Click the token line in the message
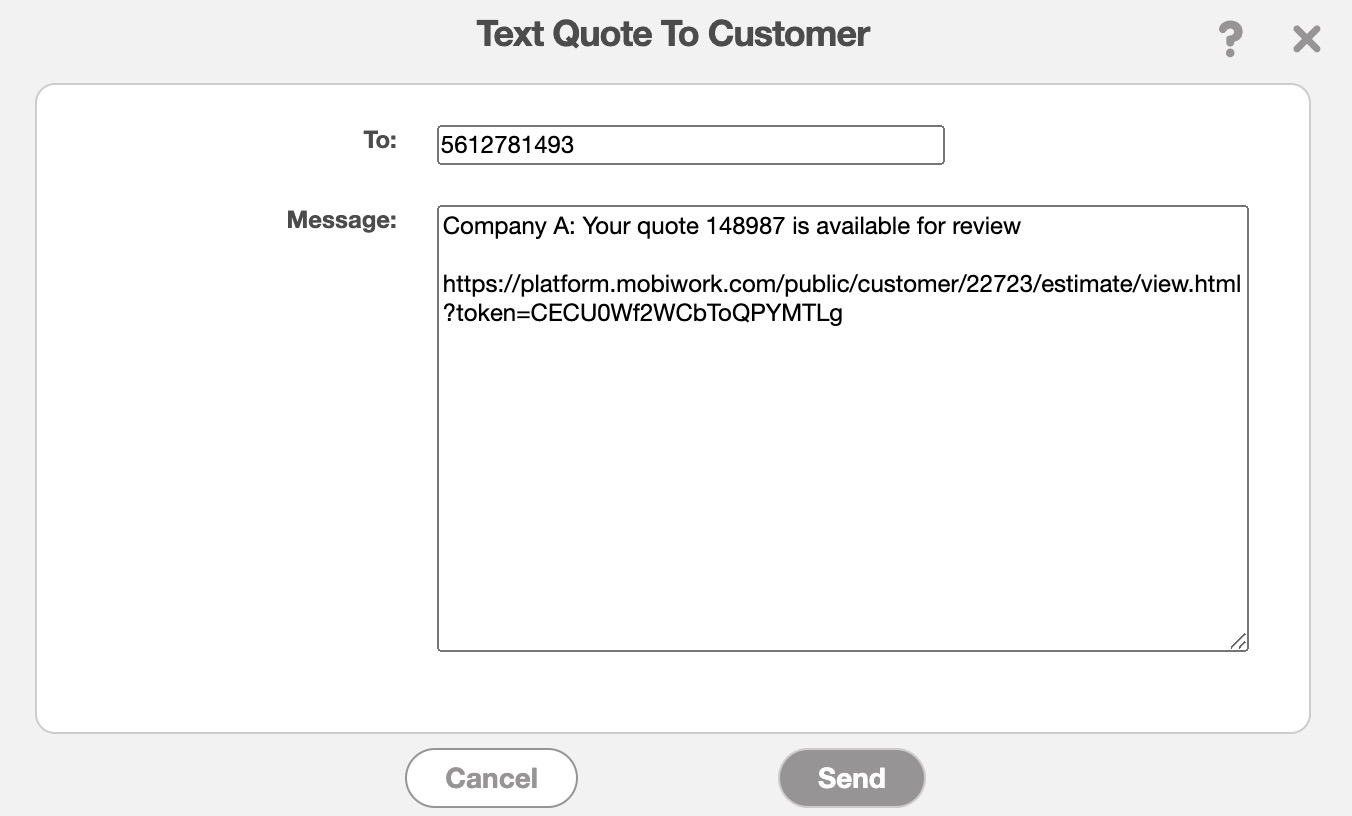 point(643,313)
